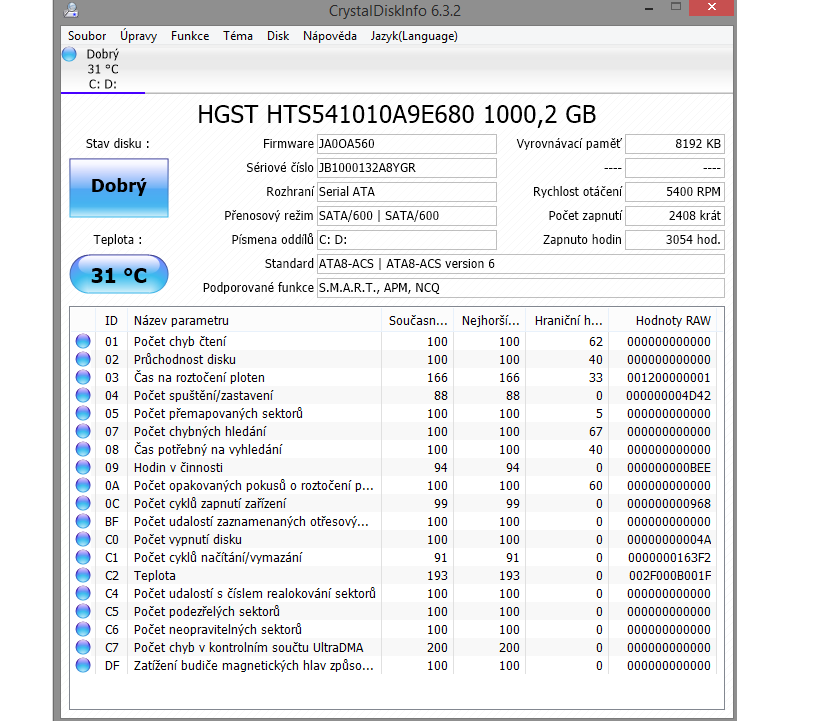Click status orb for Počet cyklů zapnutí zařízení
This screenshot has width=819, height=723.
pos(83,503)
